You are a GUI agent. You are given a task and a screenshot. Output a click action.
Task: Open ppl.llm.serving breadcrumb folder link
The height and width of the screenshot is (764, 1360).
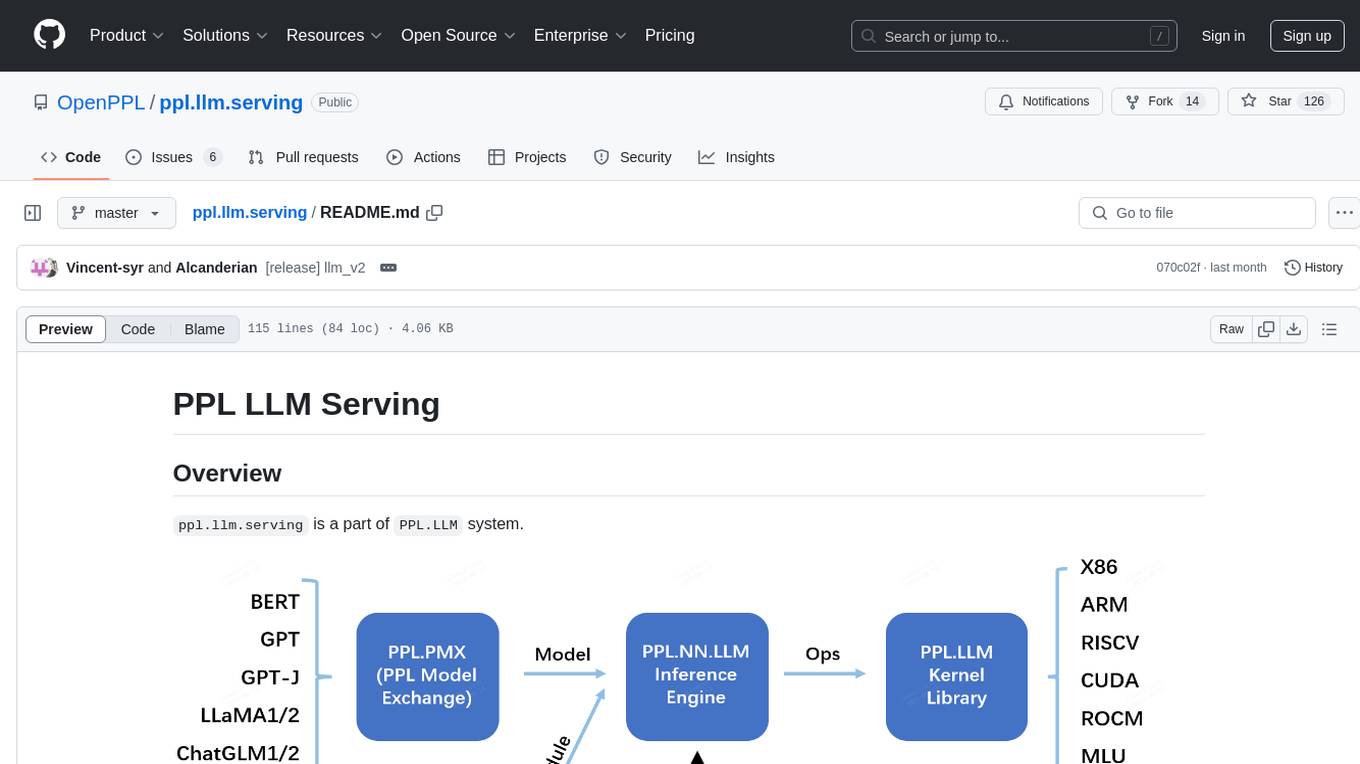(x=249, y=212)
